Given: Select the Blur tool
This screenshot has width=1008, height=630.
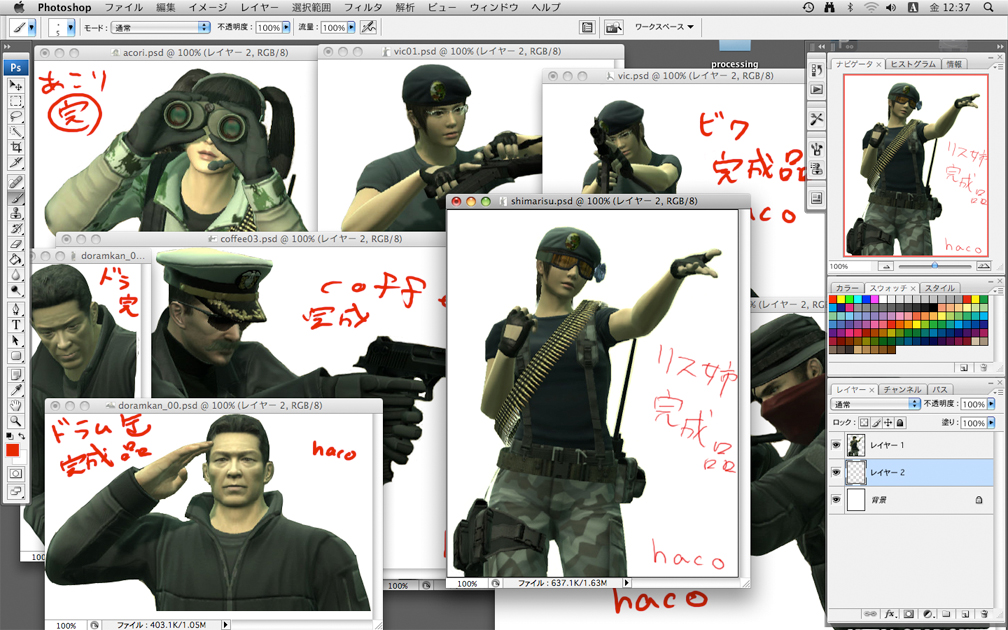Looking at the screenshot, I should [15, 274].
